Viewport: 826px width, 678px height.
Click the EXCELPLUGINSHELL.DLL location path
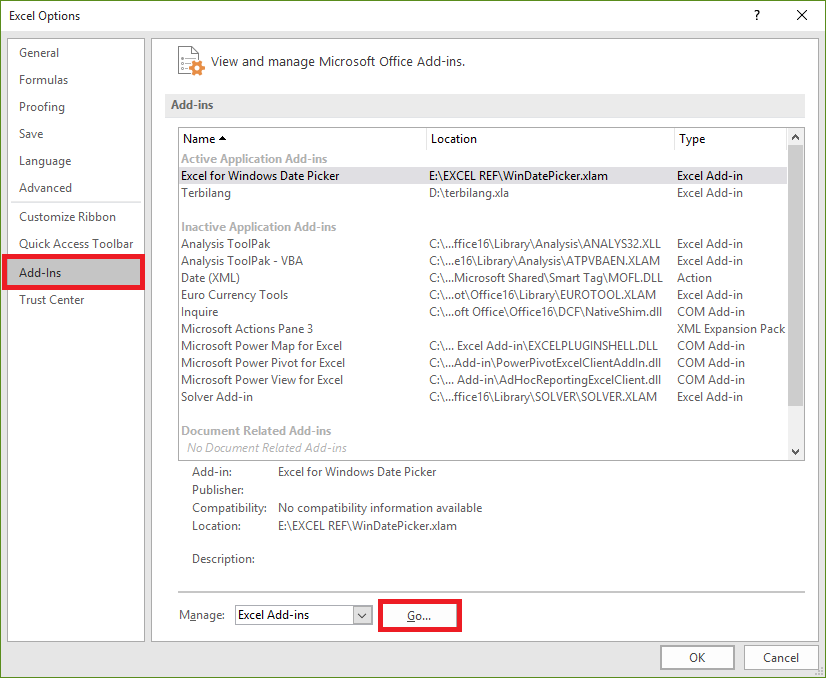pos(543,346)
